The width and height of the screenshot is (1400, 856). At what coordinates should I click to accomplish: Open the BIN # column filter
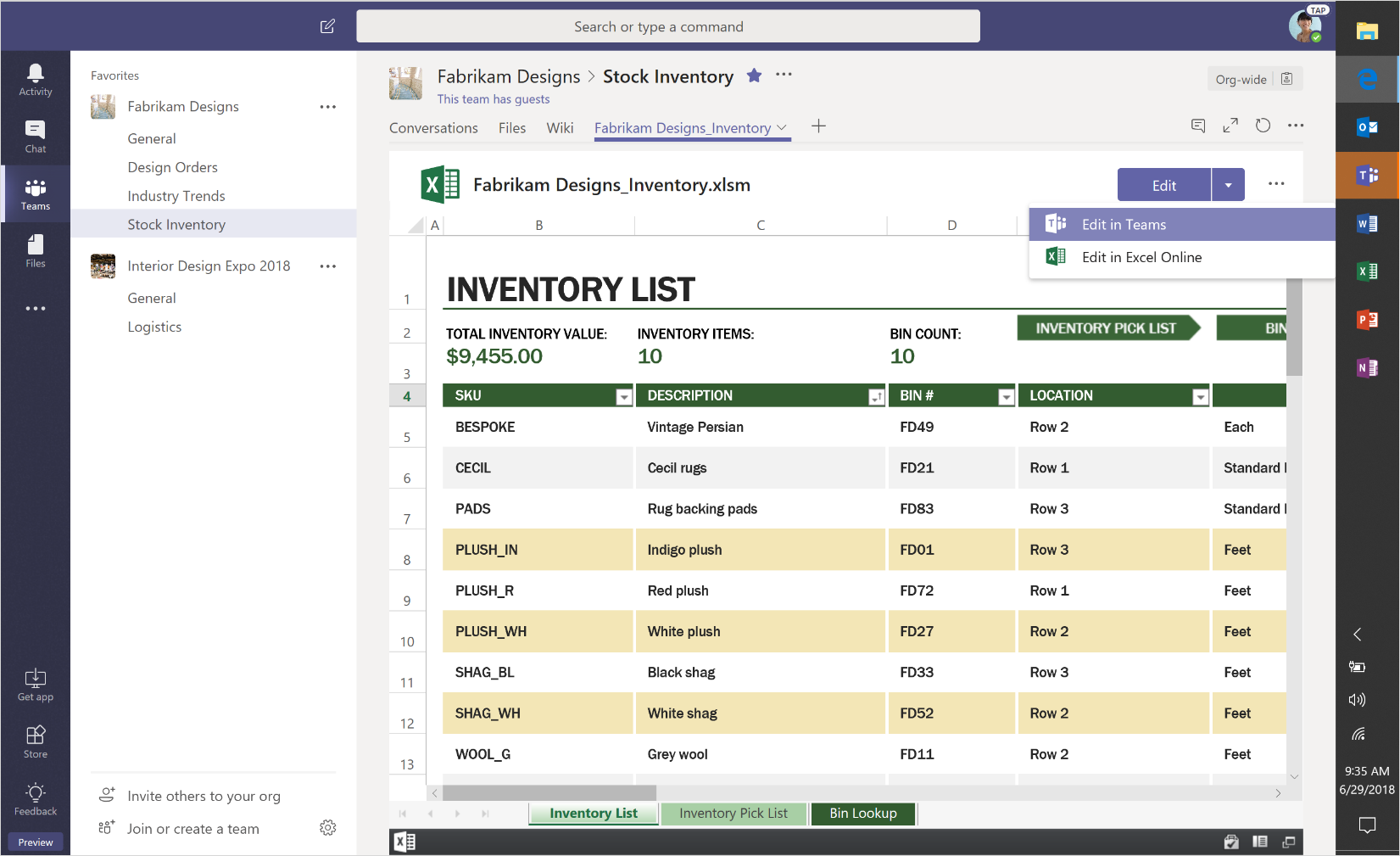click(1006, 396)
